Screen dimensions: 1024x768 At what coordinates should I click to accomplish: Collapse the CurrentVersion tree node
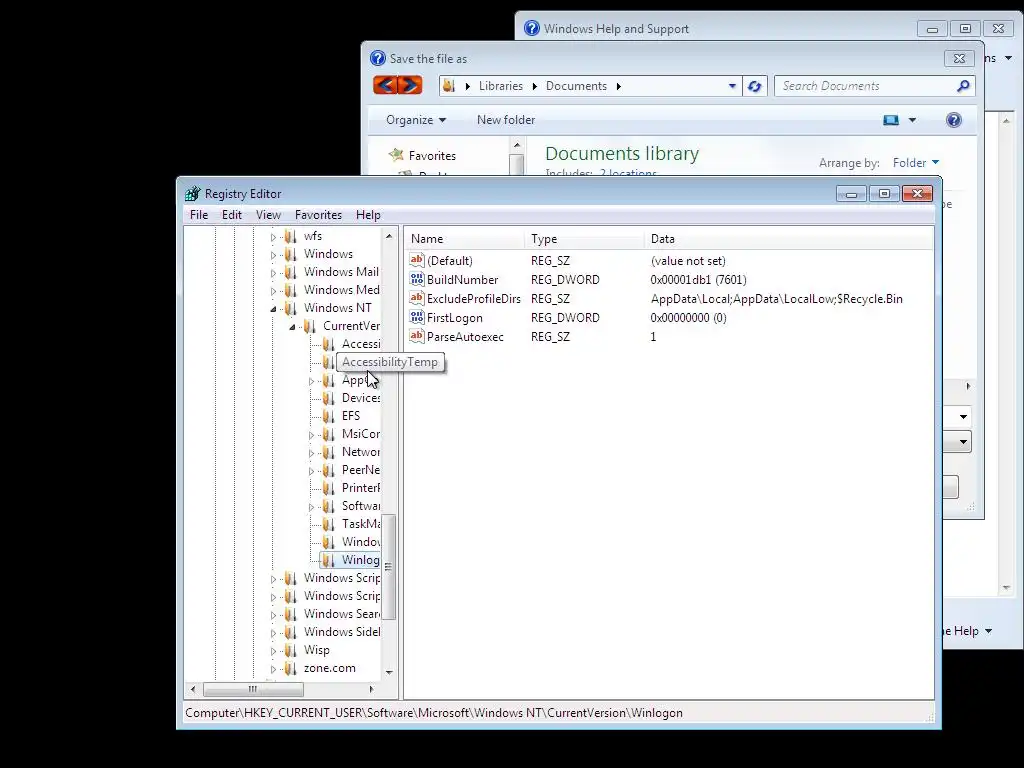pos(292,327)
